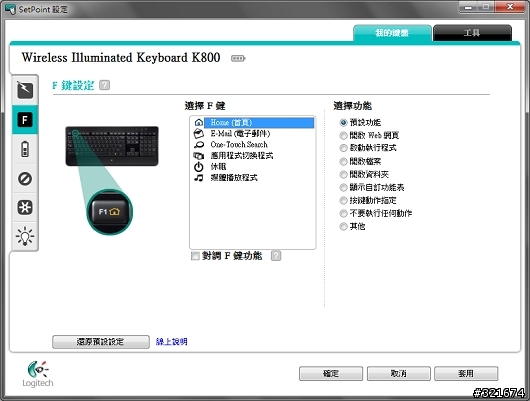Click the Home house icon in the list

pos(199,122)
